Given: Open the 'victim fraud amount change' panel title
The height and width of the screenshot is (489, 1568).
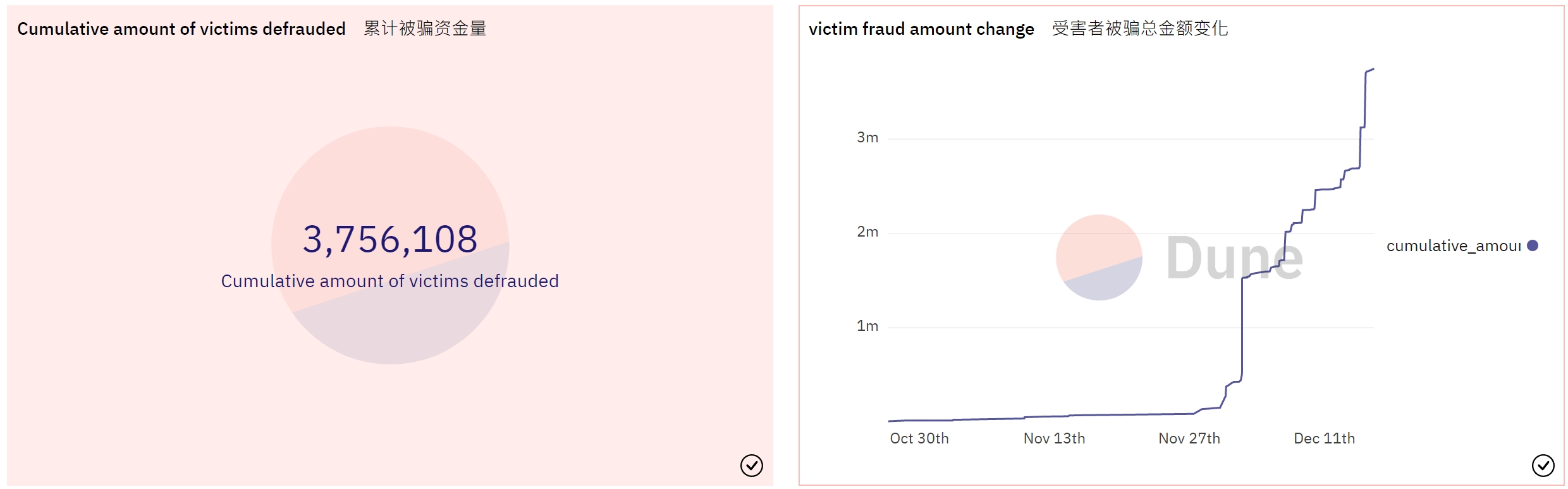Looking at the screenshot, I should [x=921, y=29].
